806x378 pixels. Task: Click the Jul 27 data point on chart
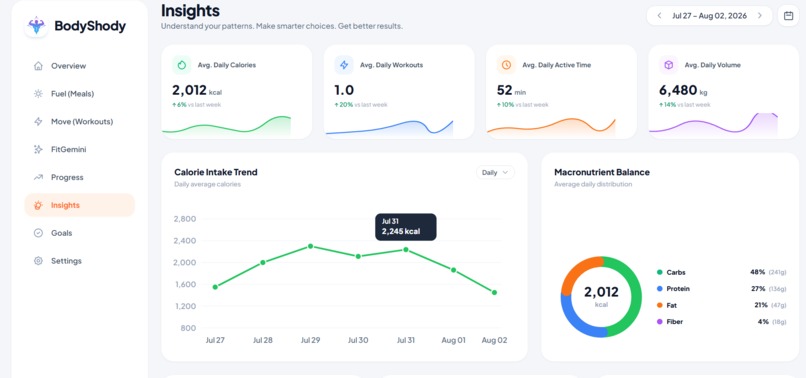coord(215,287)
